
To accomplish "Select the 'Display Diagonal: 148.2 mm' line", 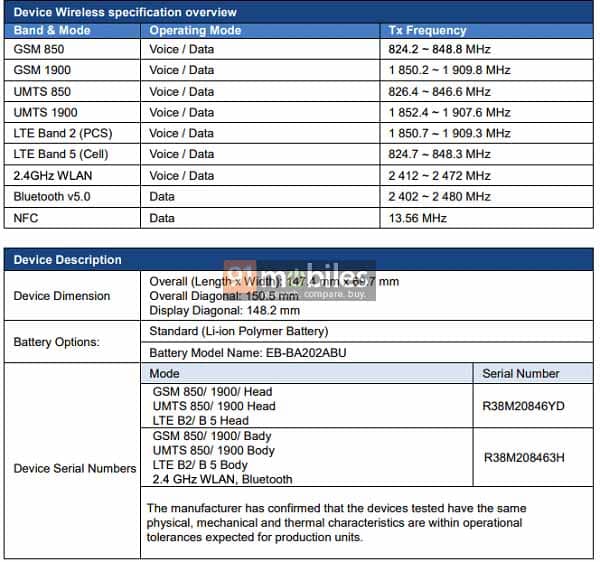I will pyautogui.click(x=224, y=310).
